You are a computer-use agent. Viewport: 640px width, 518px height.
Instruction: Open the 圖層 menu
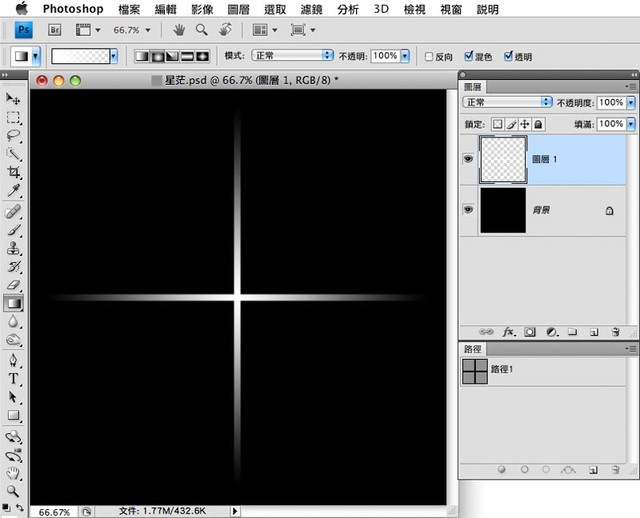(238, 9)
